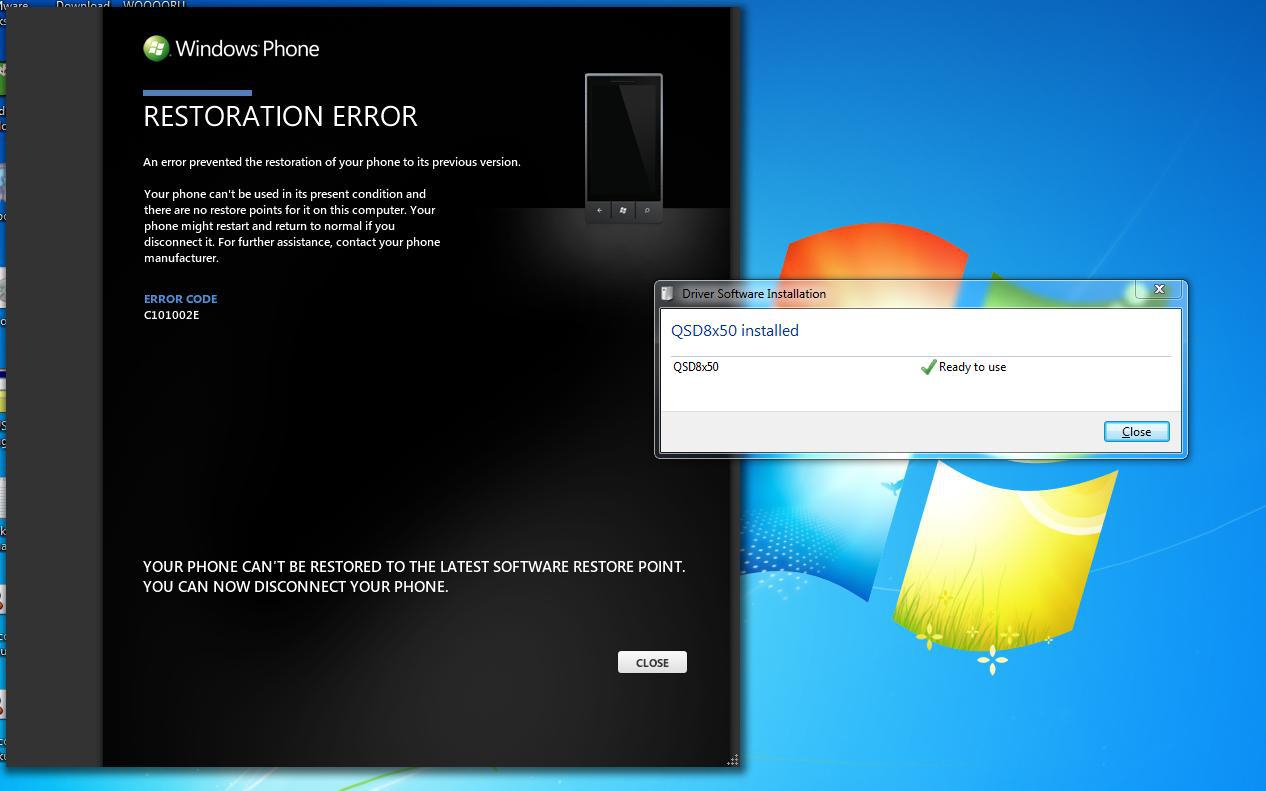
Task: Click Close in the Driver Software Installation dialog
Action: (x=1136, y=431)
